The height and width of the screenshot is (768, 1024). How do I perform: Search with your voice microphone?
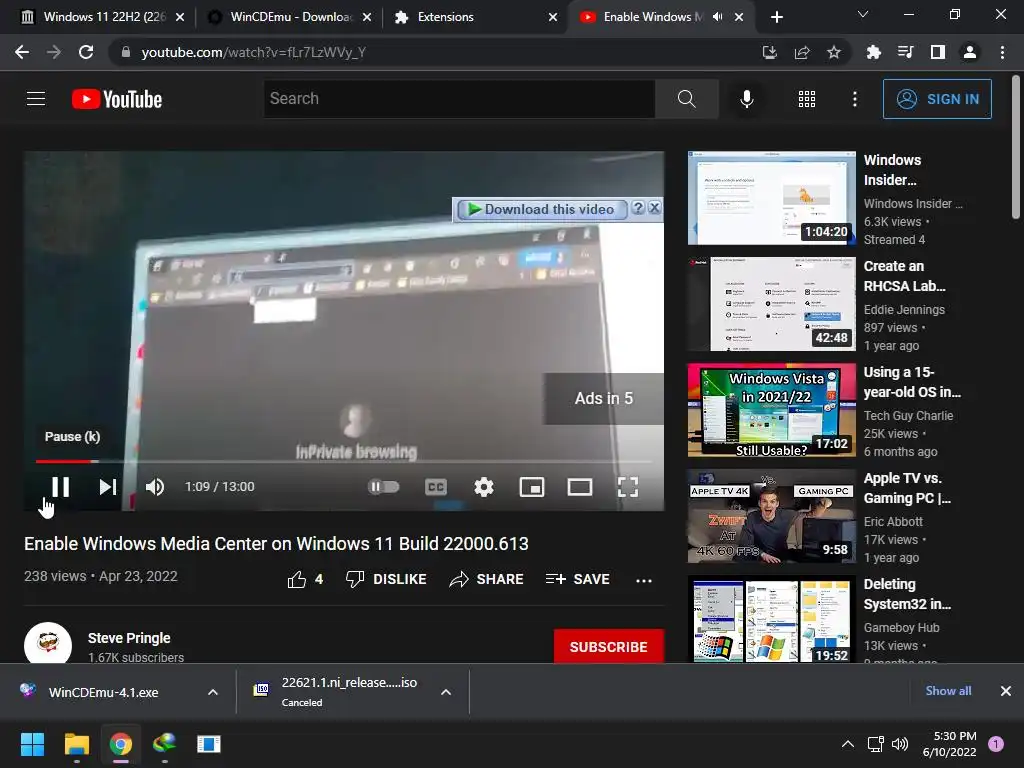746,99
